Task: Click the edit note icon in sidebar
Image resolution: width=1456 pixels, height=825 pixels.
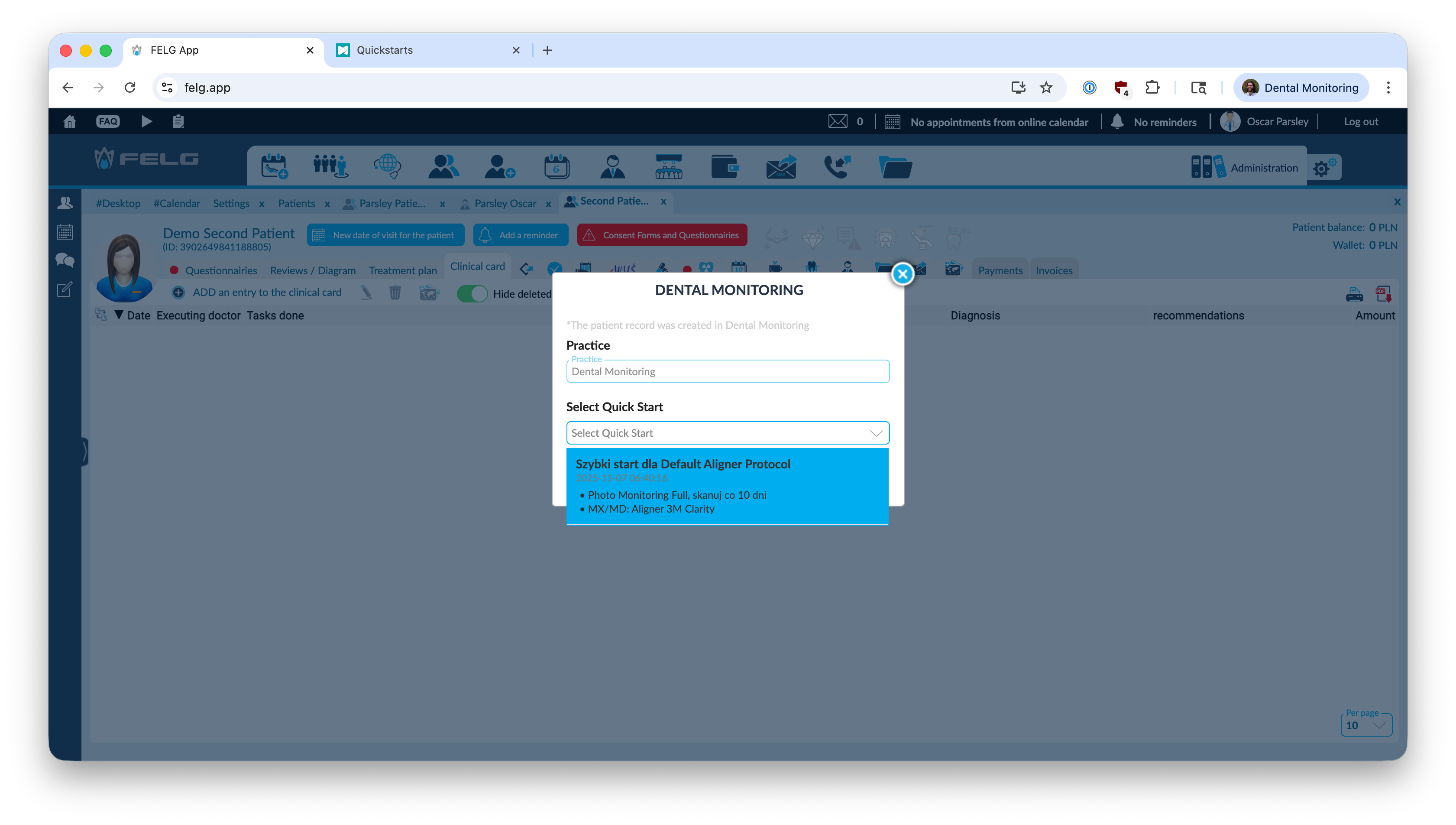Action: [65, 289]
